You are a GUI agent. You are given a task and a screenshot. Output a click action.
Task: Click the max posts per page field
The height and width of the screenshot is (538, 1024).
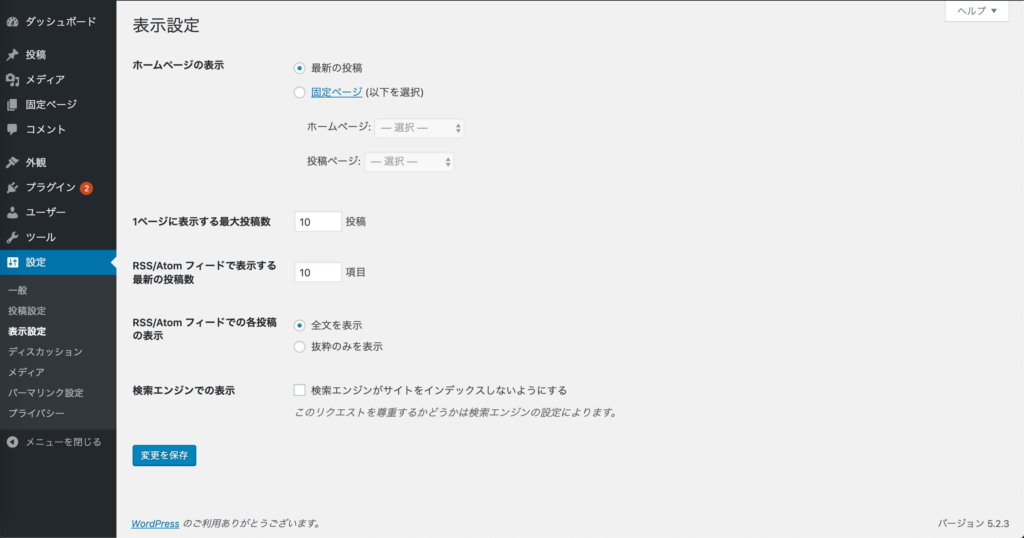coord(317,221)
